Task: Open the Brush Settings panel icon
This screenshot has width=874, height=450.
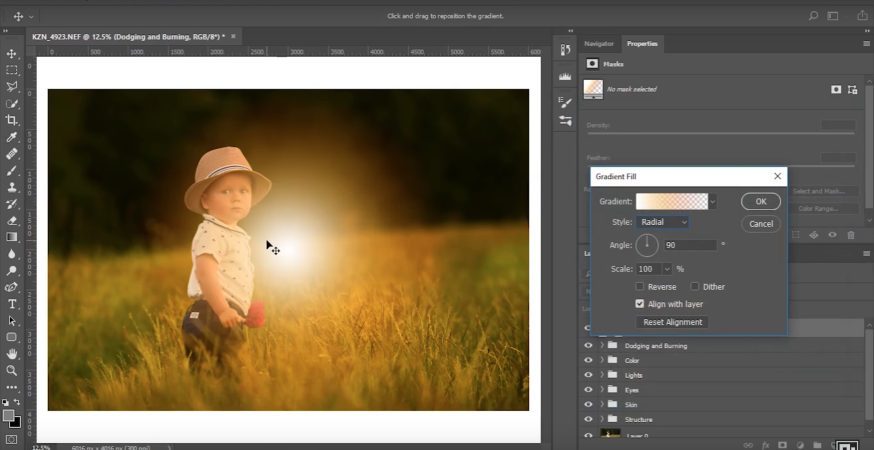Action: [x=565, y=102]
